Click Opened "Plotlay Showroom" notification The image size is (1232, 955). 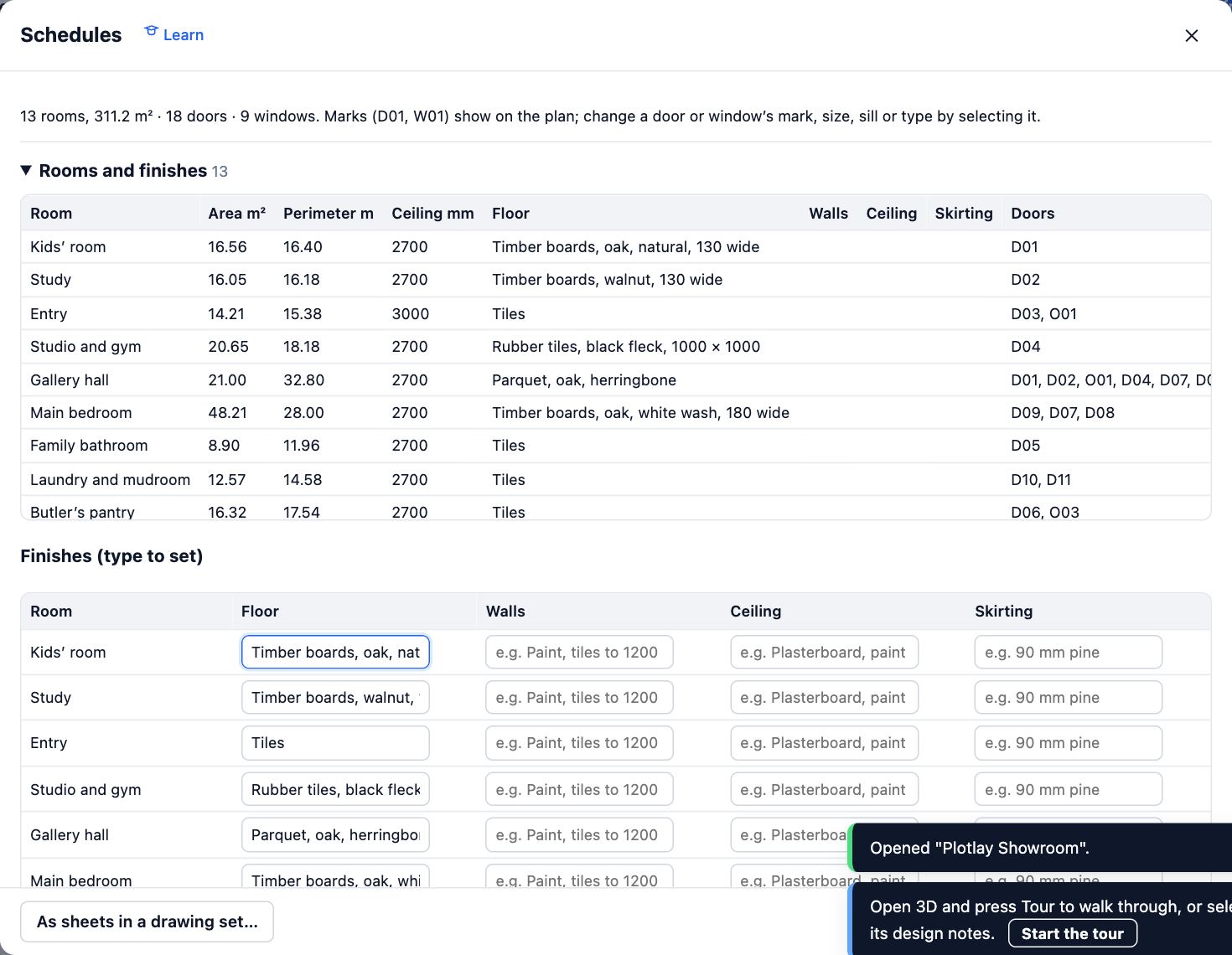pyautogui.click(x=1039, y=848)
